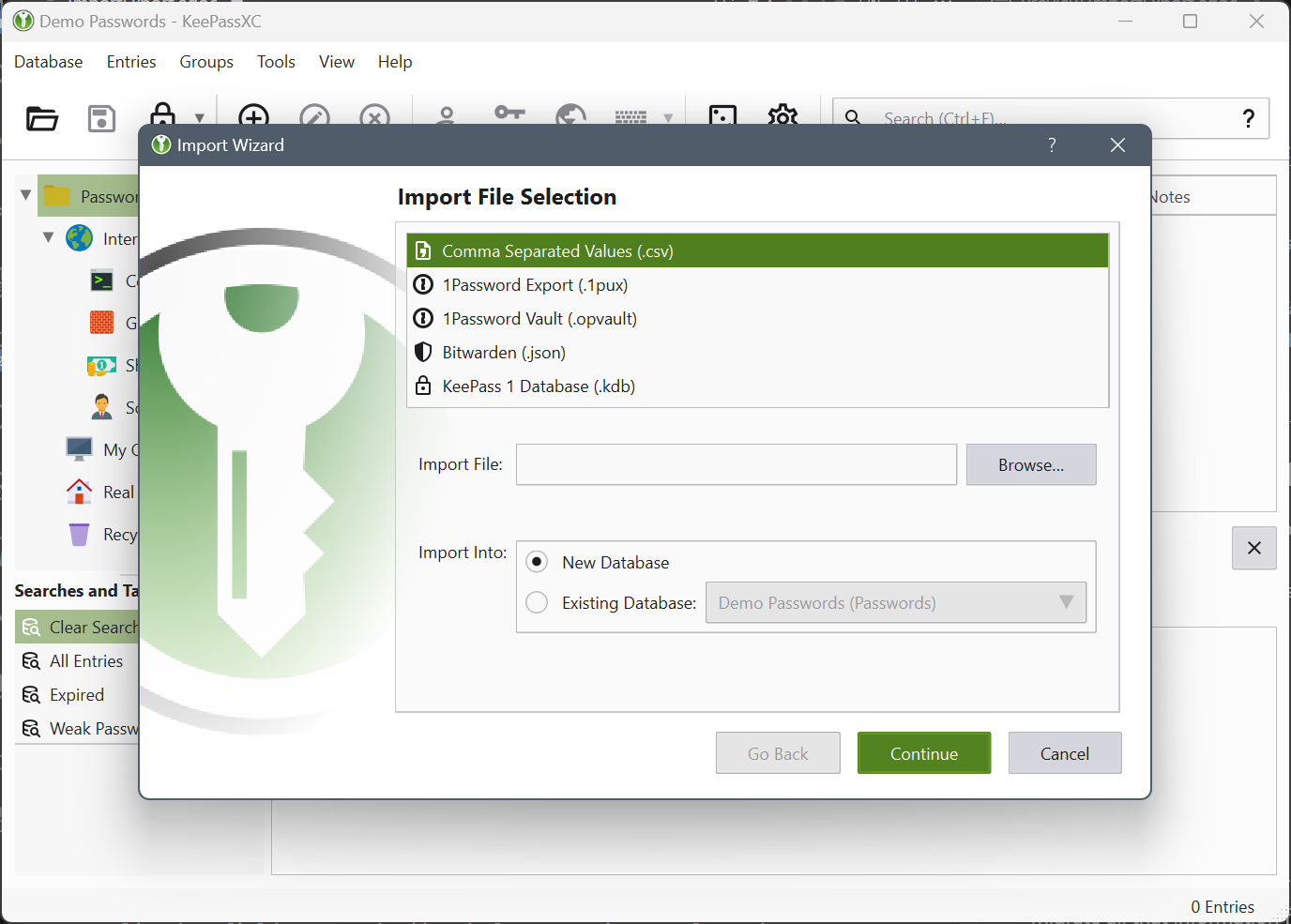Delete the entry with the circled X icon
The image size is (1291, 924).
[x=374, y=114]
